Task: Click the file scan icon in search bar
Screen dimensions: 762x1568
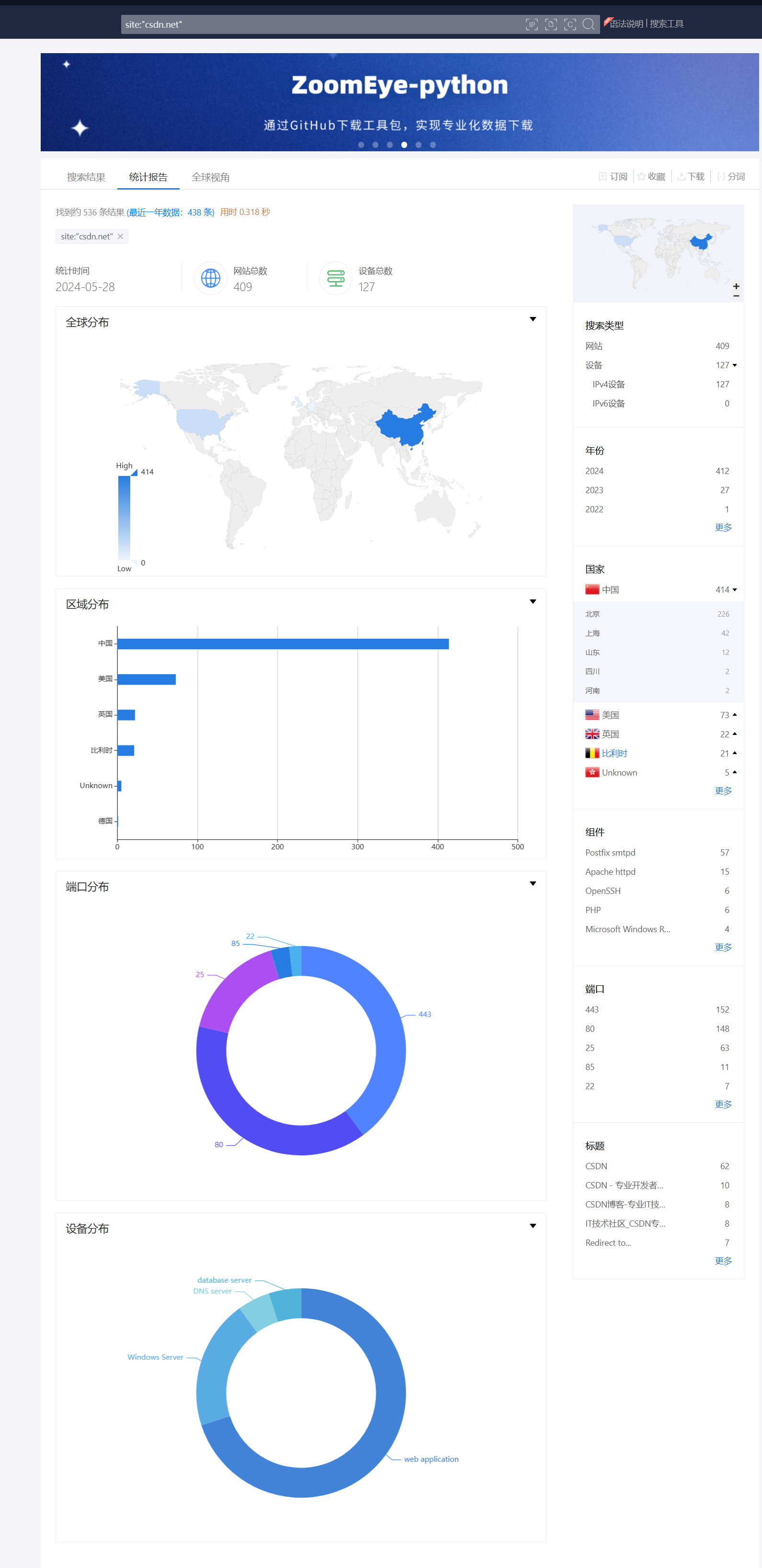Action: 551,24
